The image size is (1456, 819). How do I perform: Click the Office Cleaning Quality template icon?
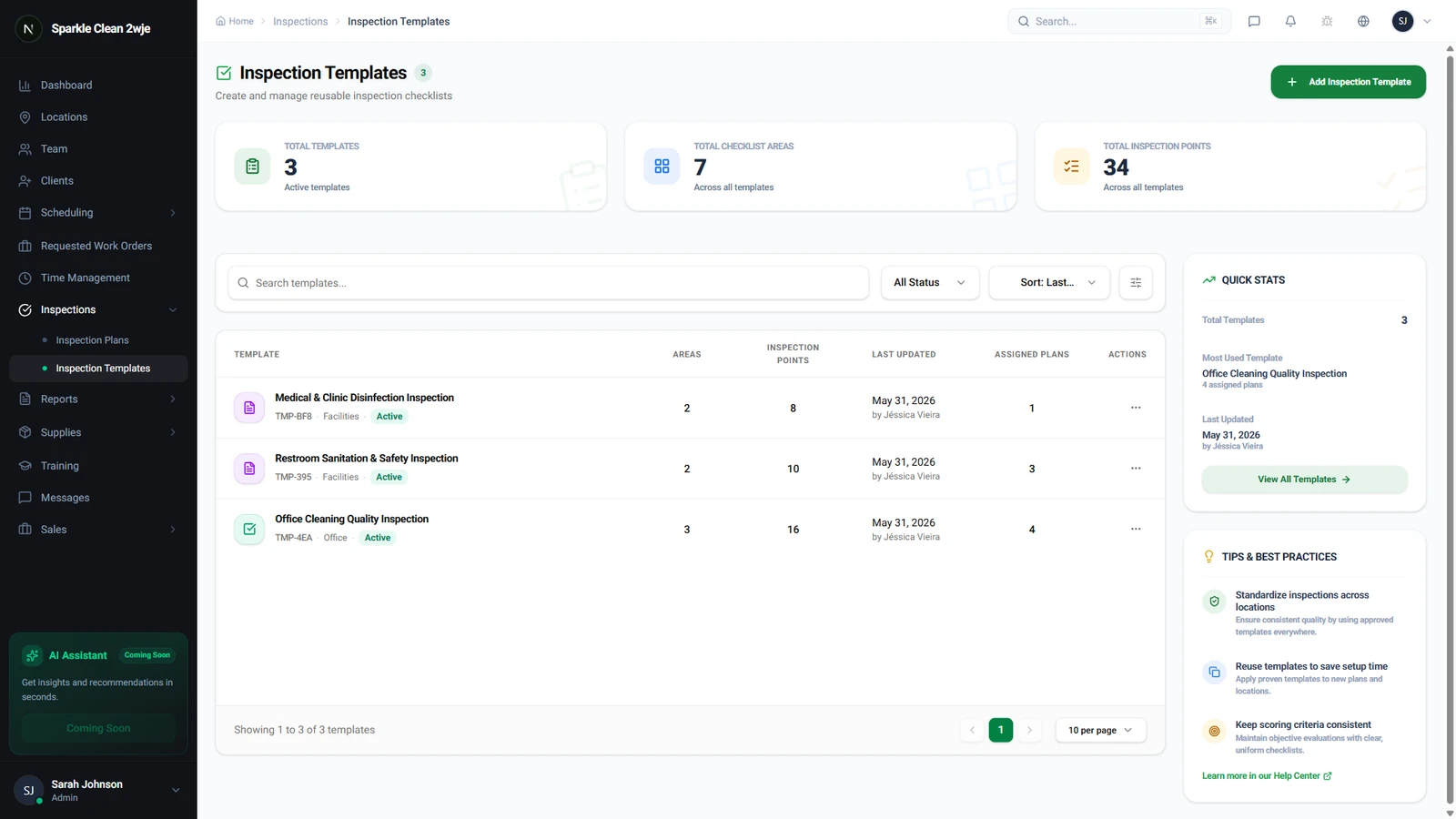pos(249,529)
